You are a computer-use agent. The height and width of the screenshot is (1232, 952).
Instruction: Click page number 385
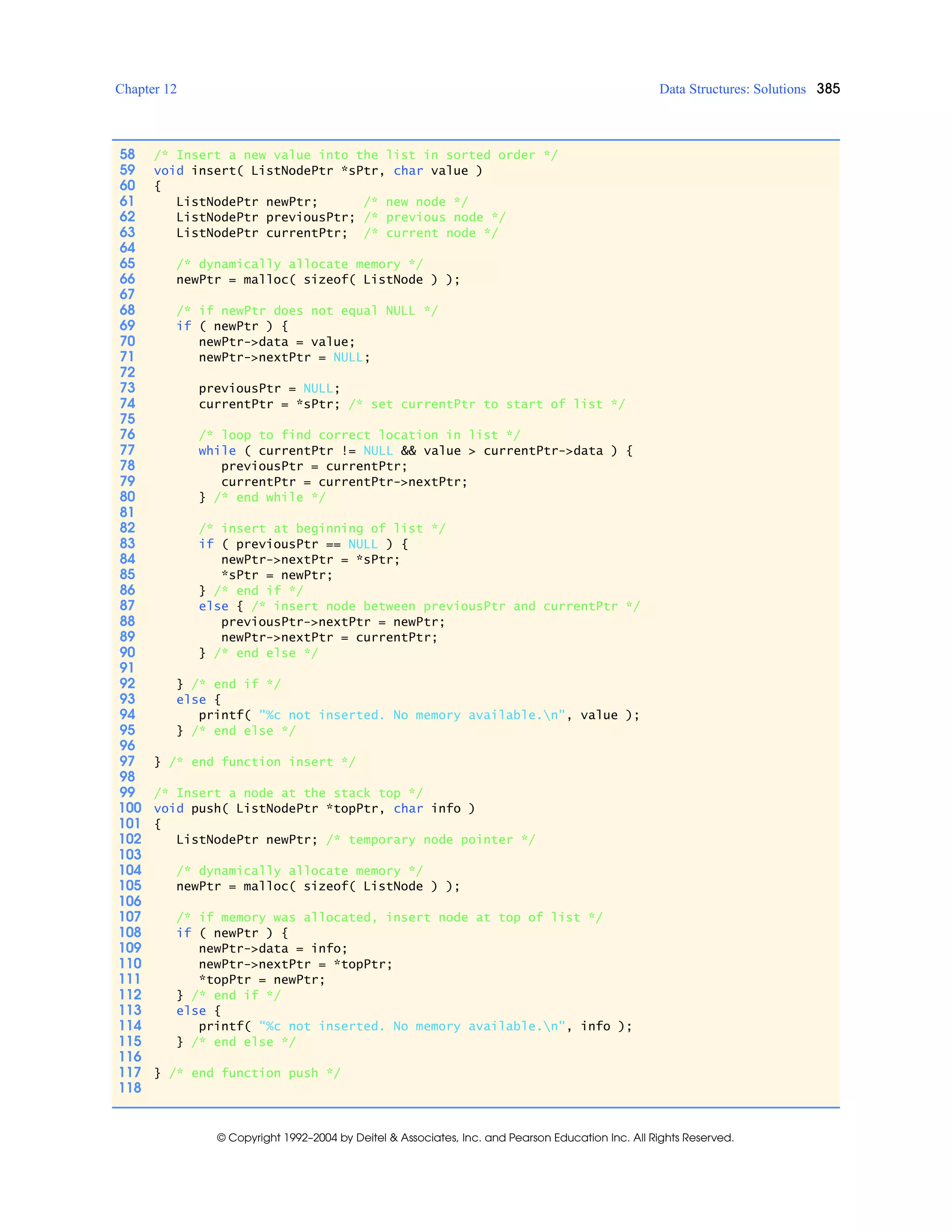(828, 88)
